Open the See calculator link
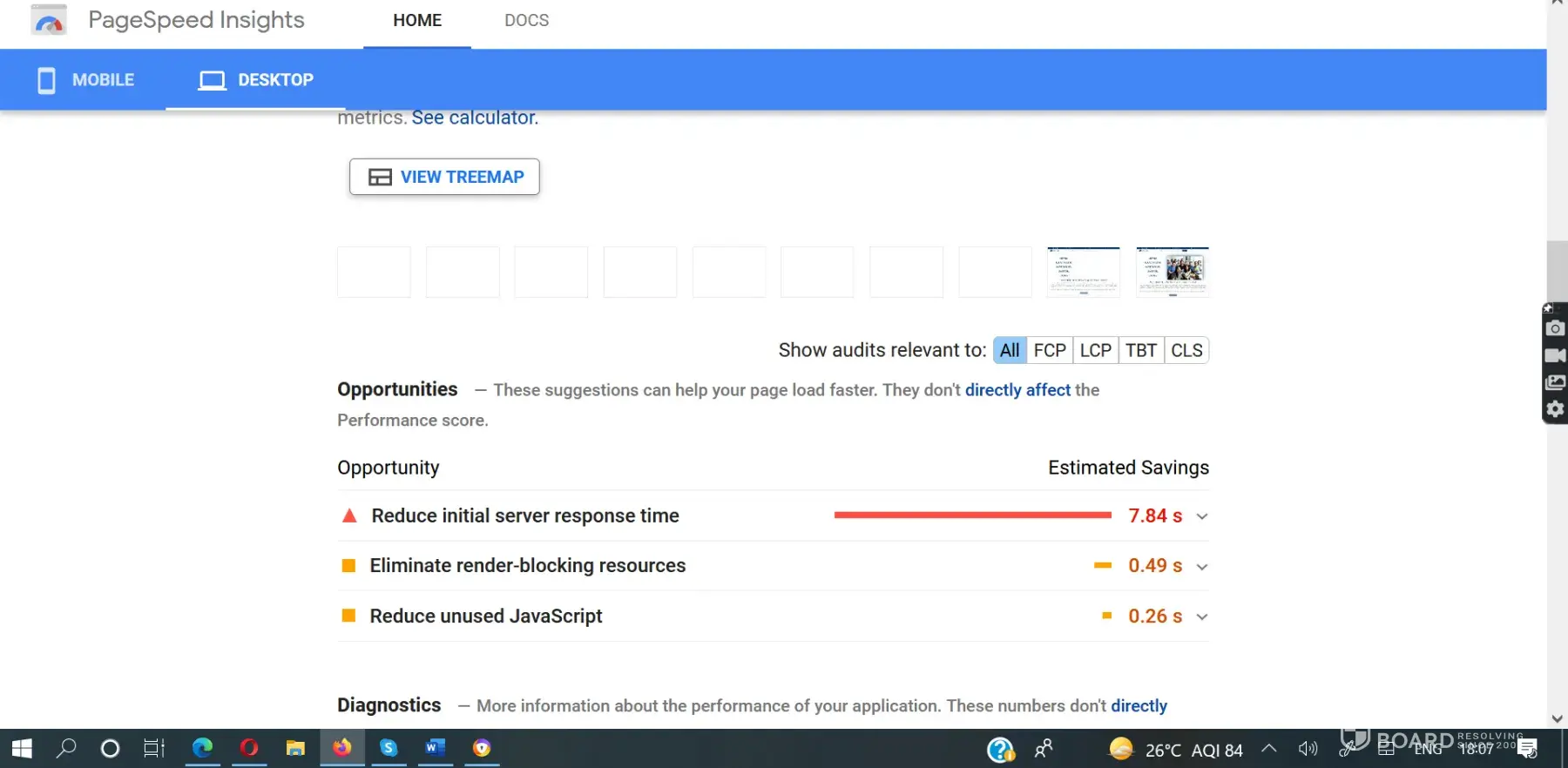This screenshot has width=1568, height=768. pos(475,118)
